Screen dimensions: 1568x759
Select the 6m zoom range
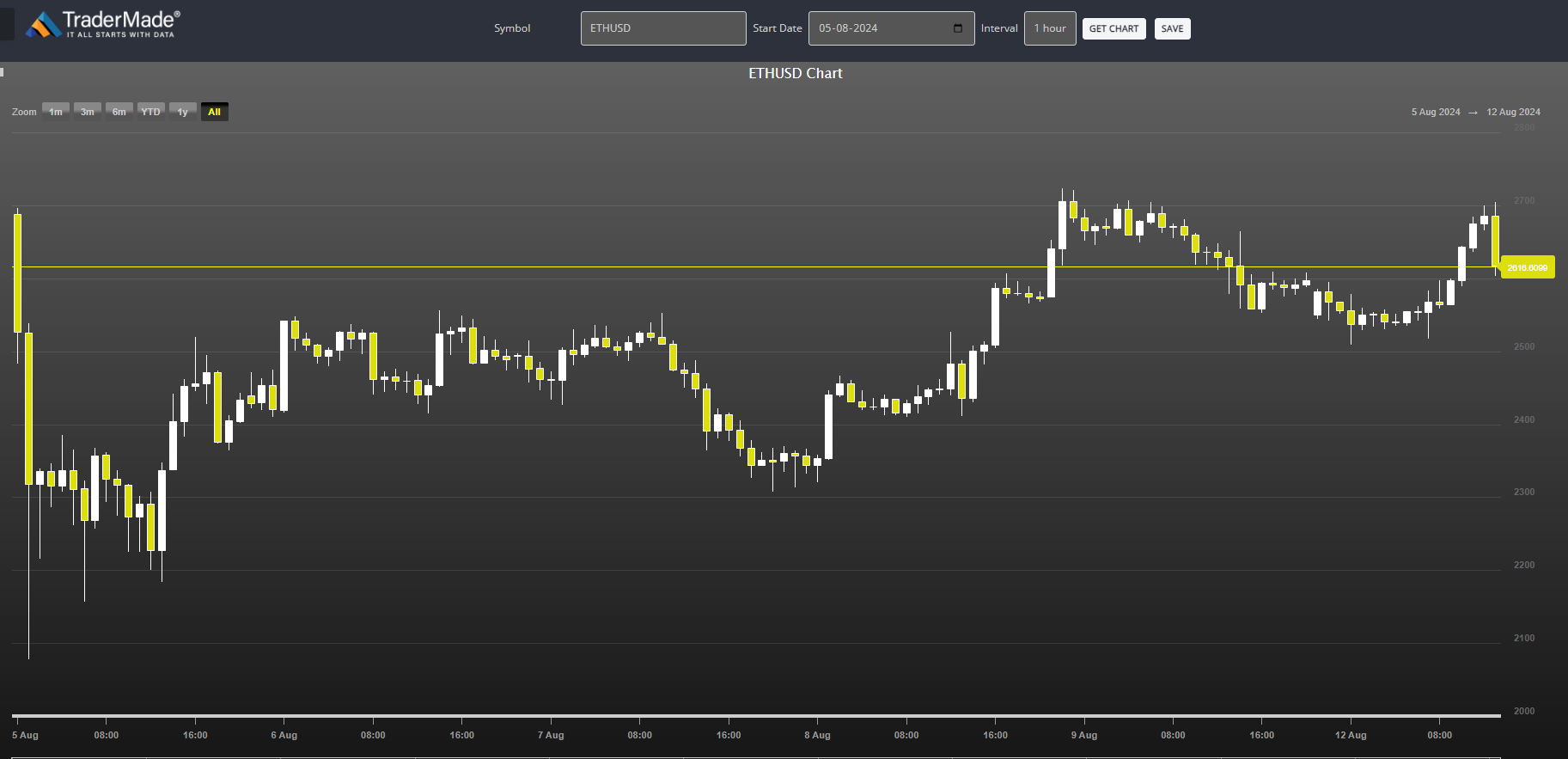119,112
